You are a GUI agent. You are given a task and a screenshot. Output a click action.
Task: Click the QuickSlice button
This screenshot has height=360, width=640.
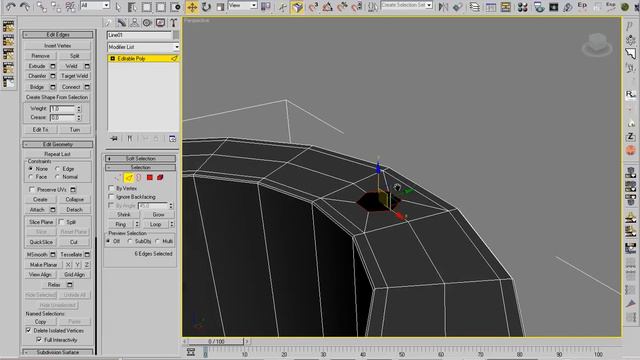click(x=41, y=242)
